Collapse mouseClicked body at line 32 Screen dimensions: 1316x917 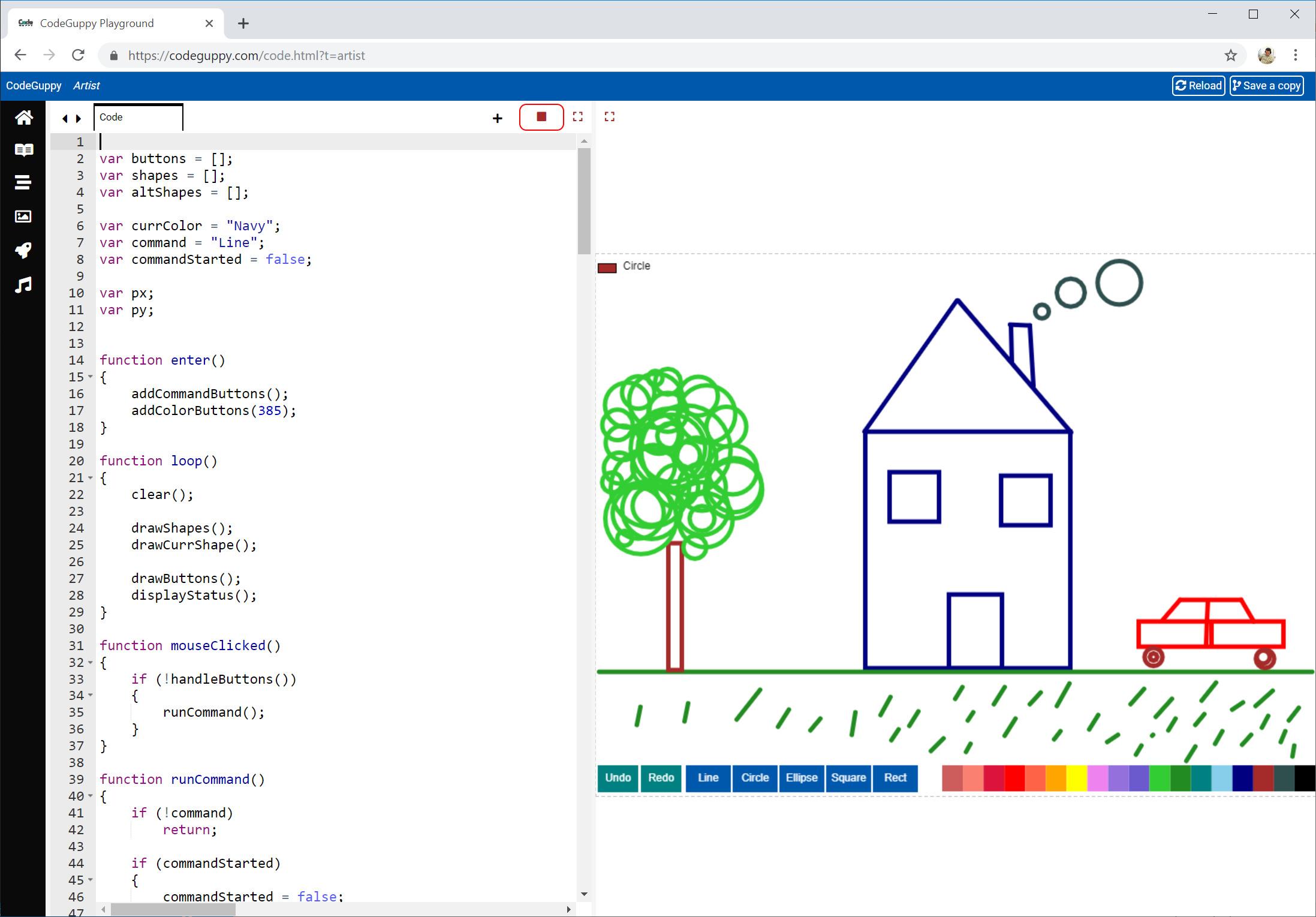(x=91, y=662)
